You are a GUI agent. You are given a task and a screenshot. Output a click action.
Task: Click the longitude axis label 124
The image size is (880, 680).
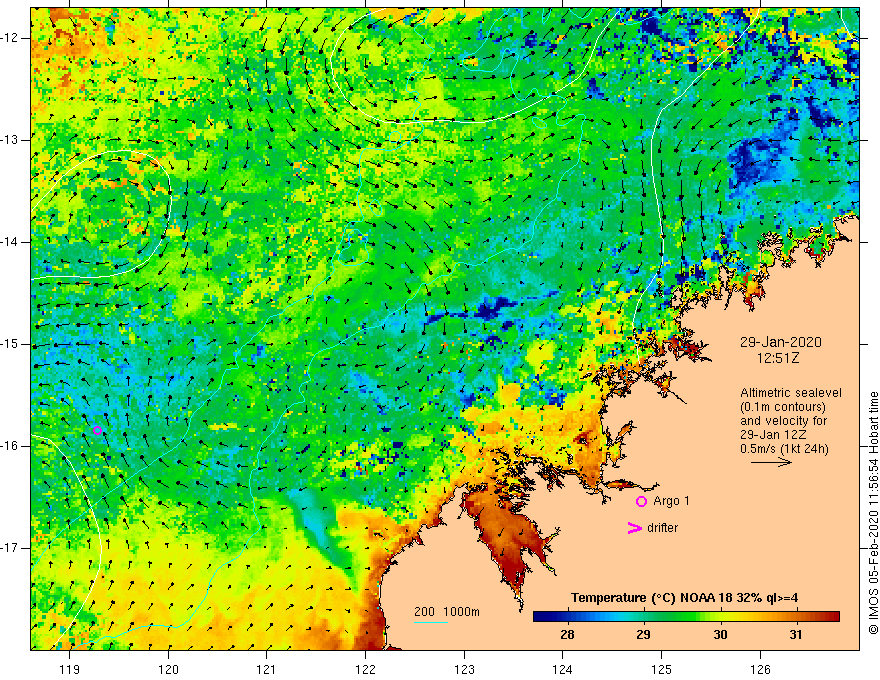pyautogui.click(x=563, y=669)
